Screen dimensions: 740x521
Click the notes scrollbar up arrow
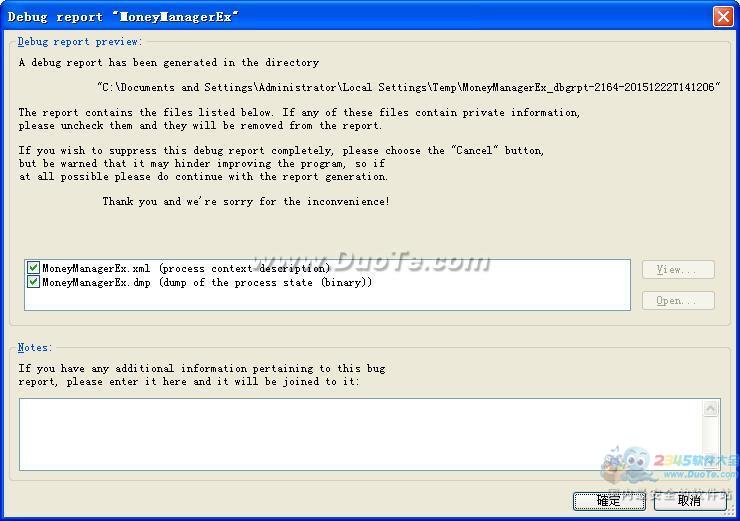pos(711,408)
